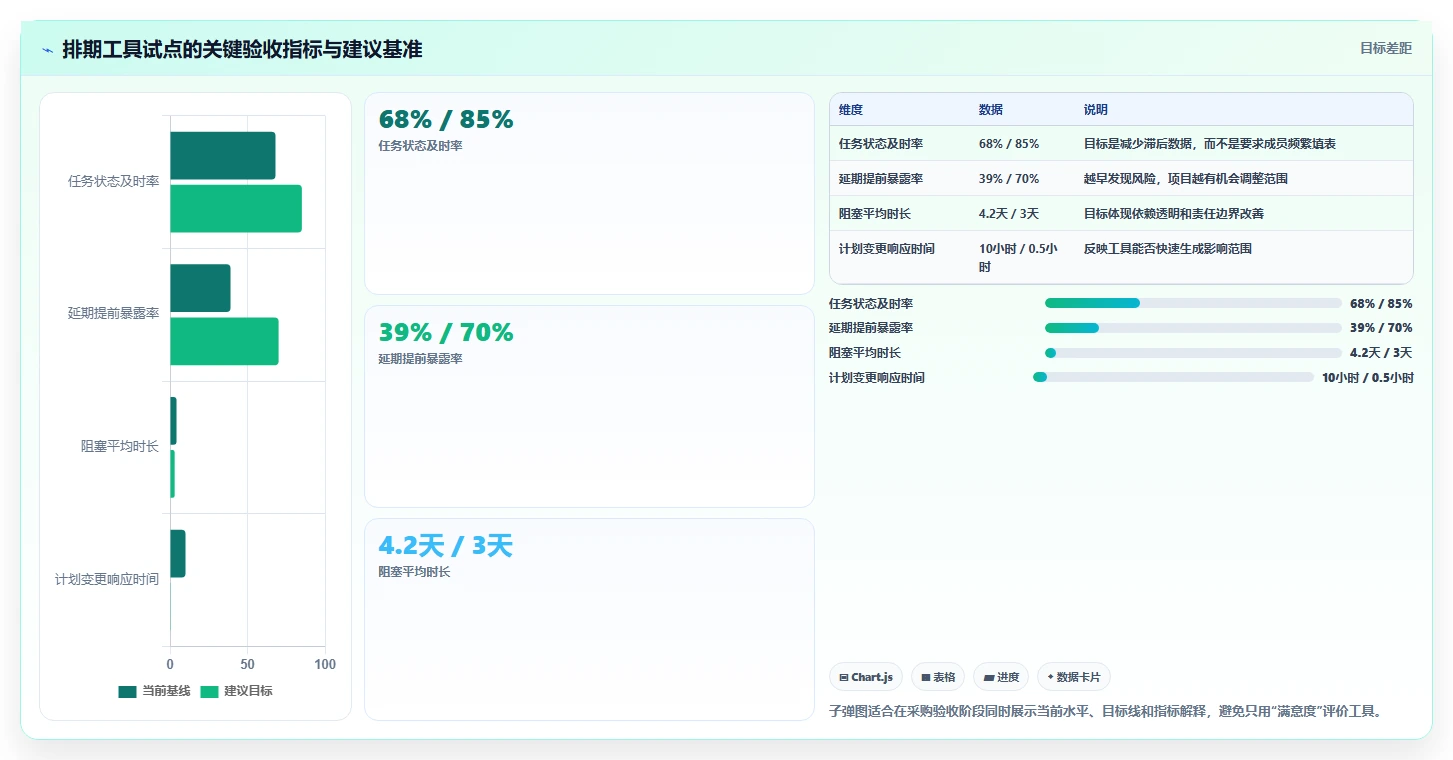Click the 建议目标 bar for 任务状态及时率
The height and width of the screenshot is (760, 1453).
(x=236, y=208)
